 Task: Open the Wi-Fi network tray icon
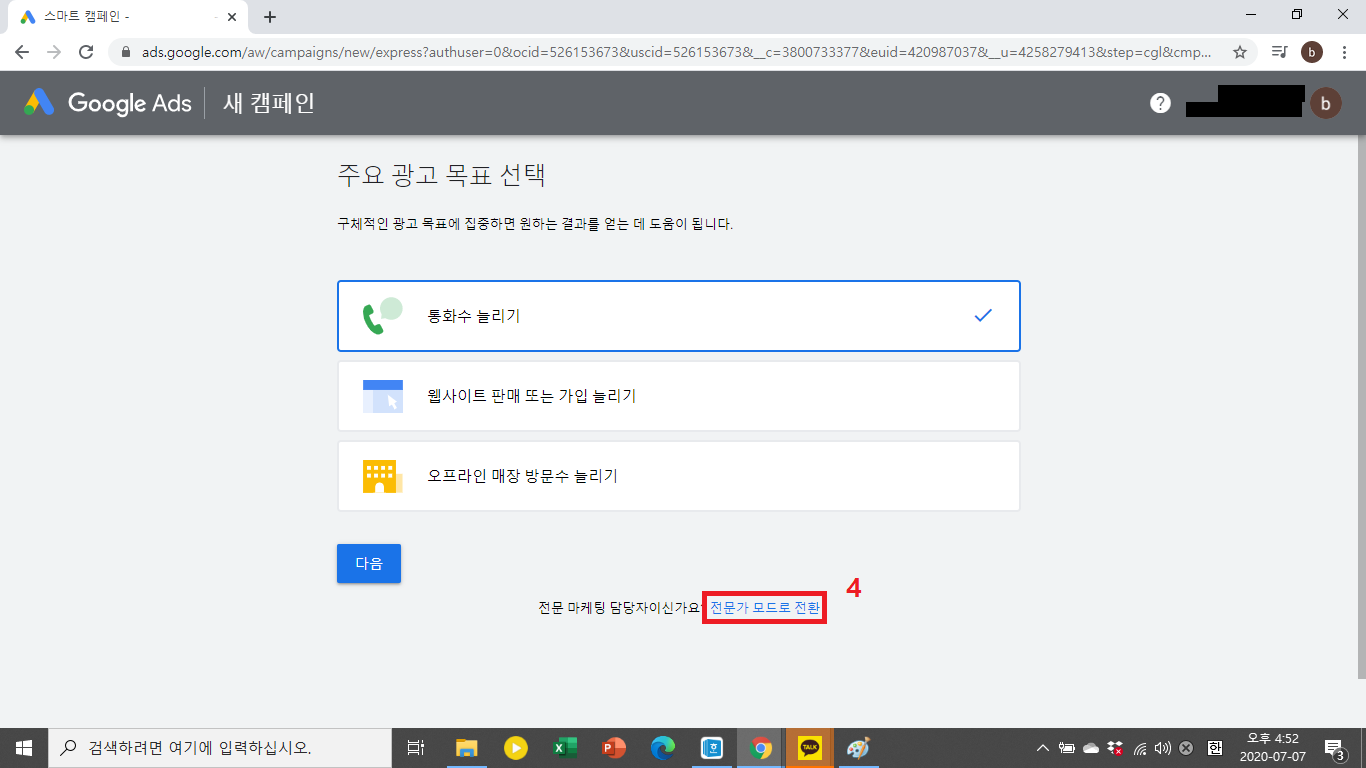pos(1140,748)
